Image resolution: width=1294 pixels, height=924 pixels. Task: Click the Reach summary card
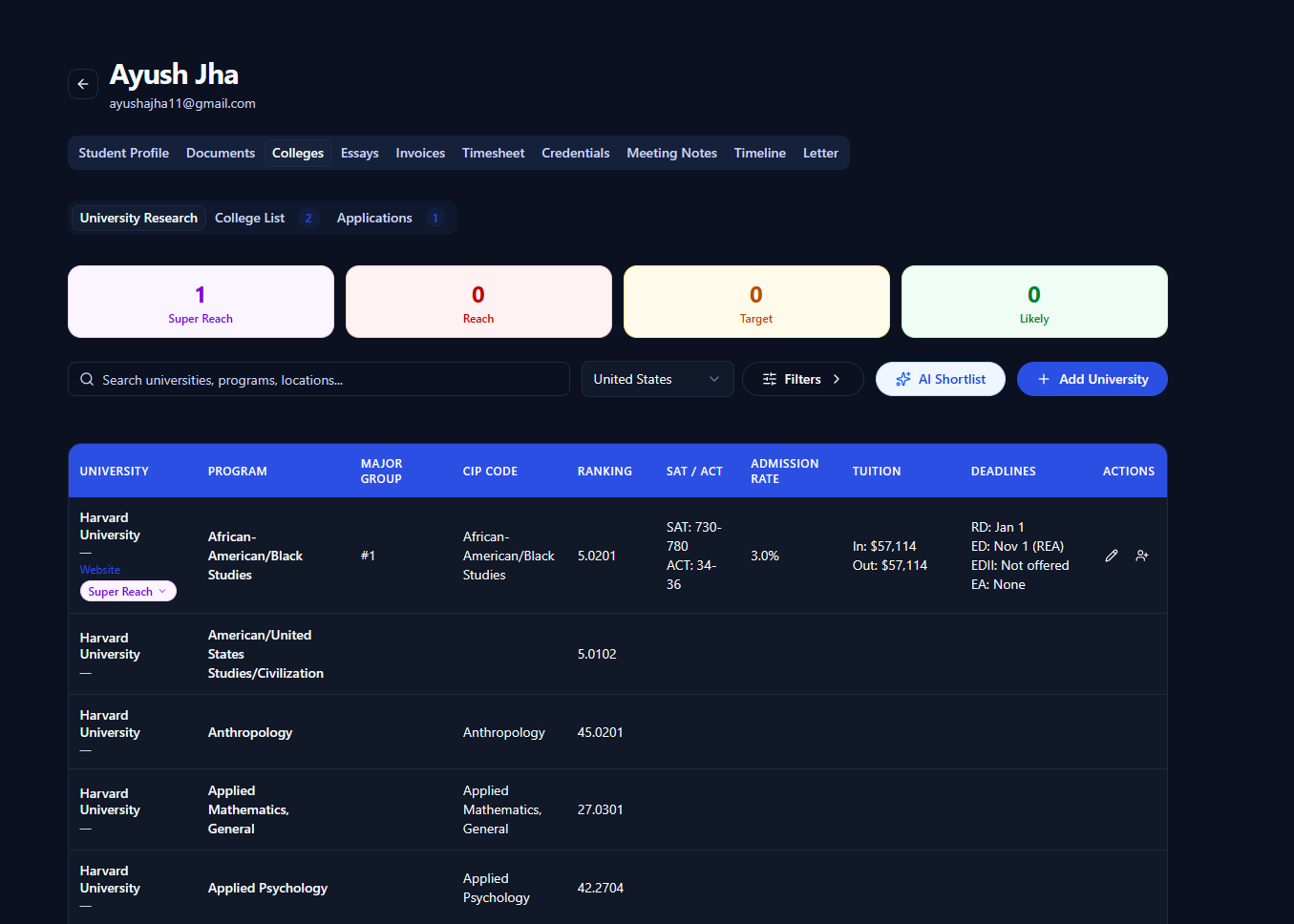tap(478, 302)
